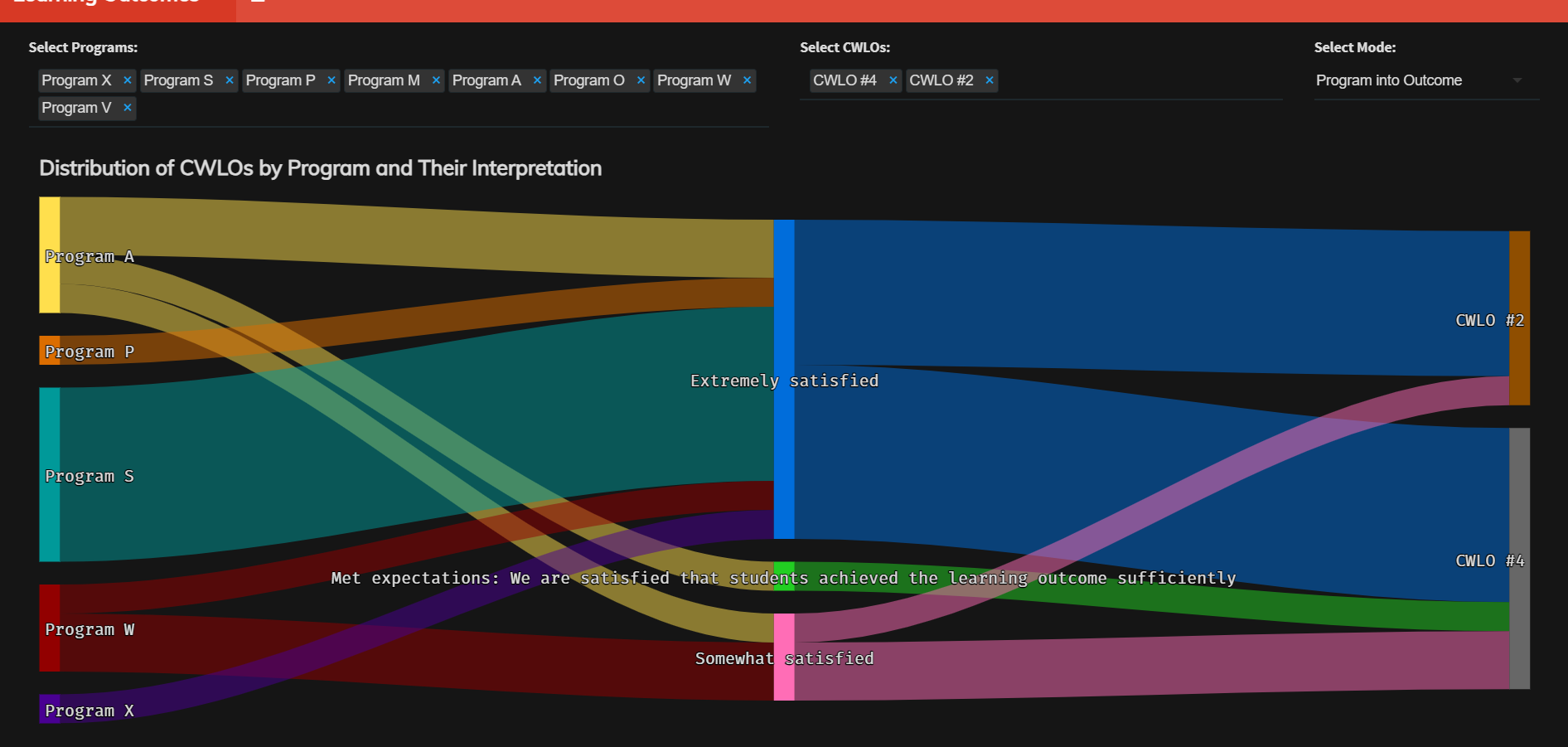Delete Program P from selected programs

pos(332,80)
